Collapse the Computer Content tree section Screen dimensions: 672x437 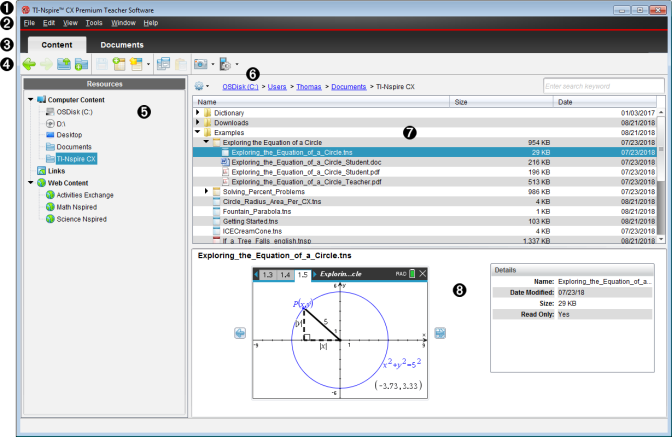(29, 100)
